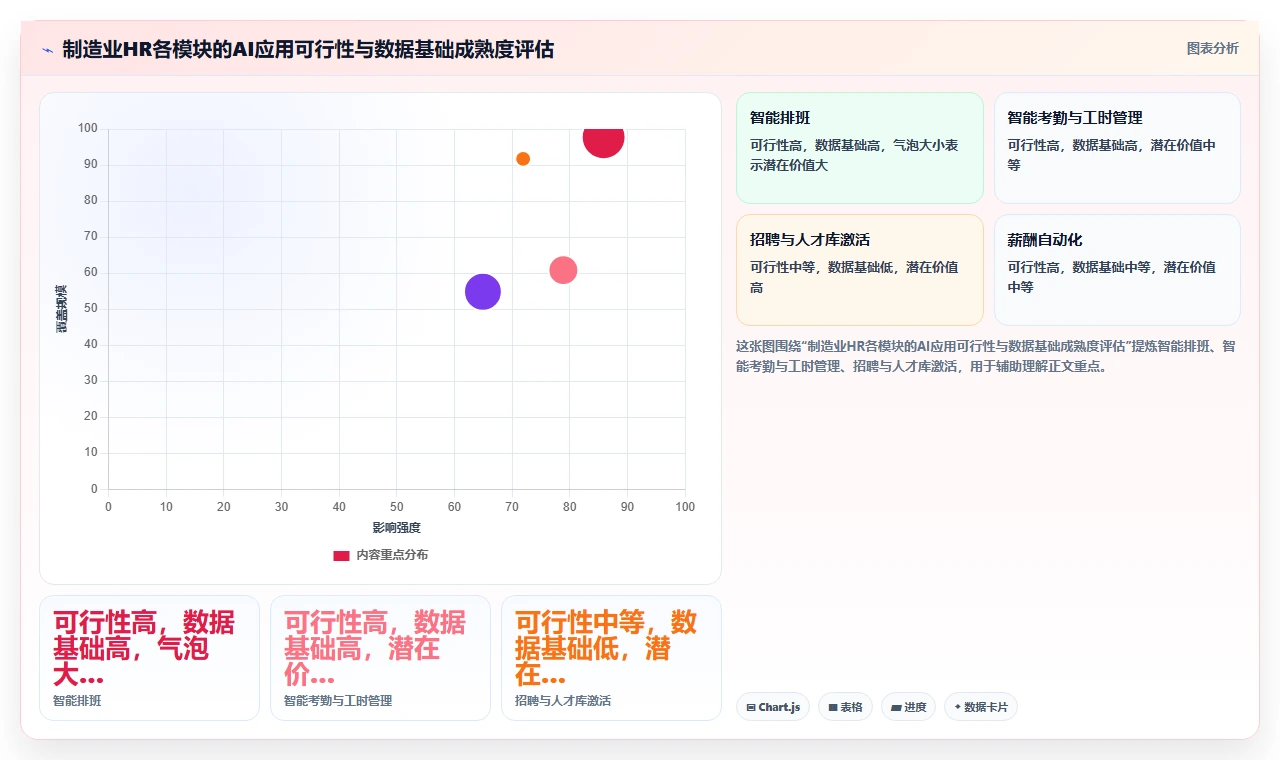Select the 进度 tag
The height and width of the screenshot is (760, 1280).
pyautogui.click(x=908, y=707)
